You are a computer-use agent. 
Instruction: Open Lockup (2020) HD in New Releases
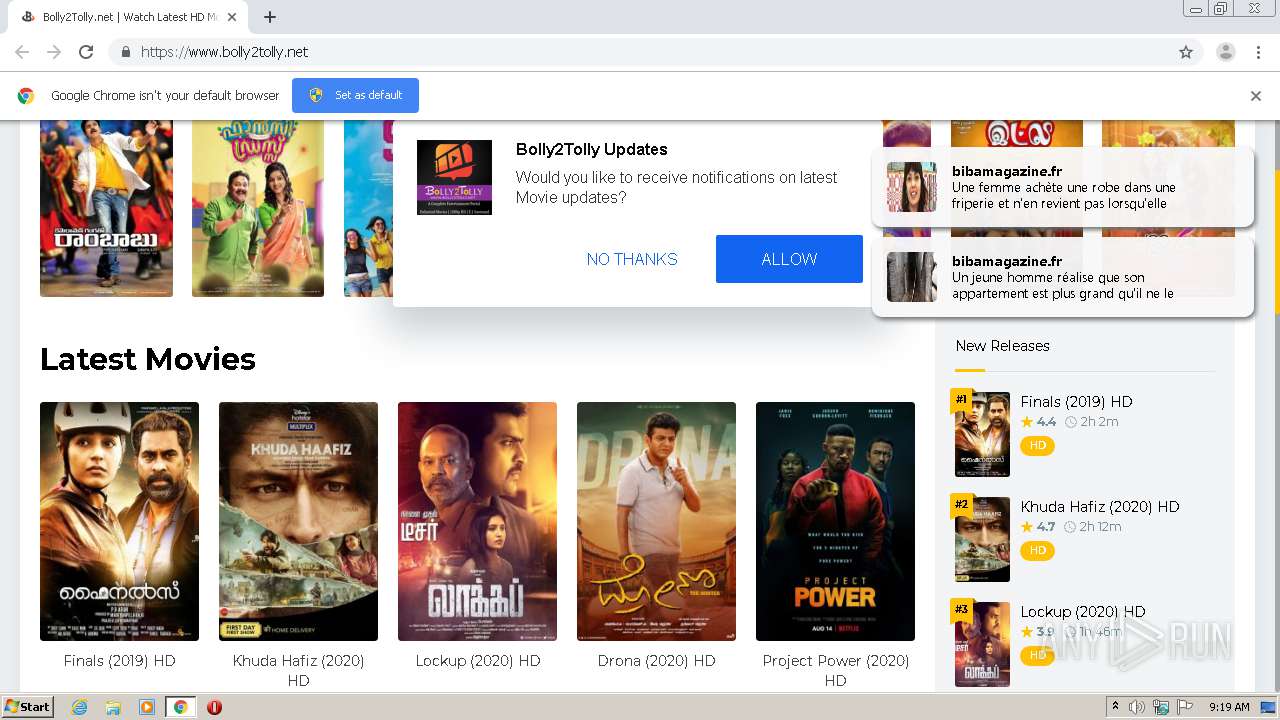(1083, 612)
